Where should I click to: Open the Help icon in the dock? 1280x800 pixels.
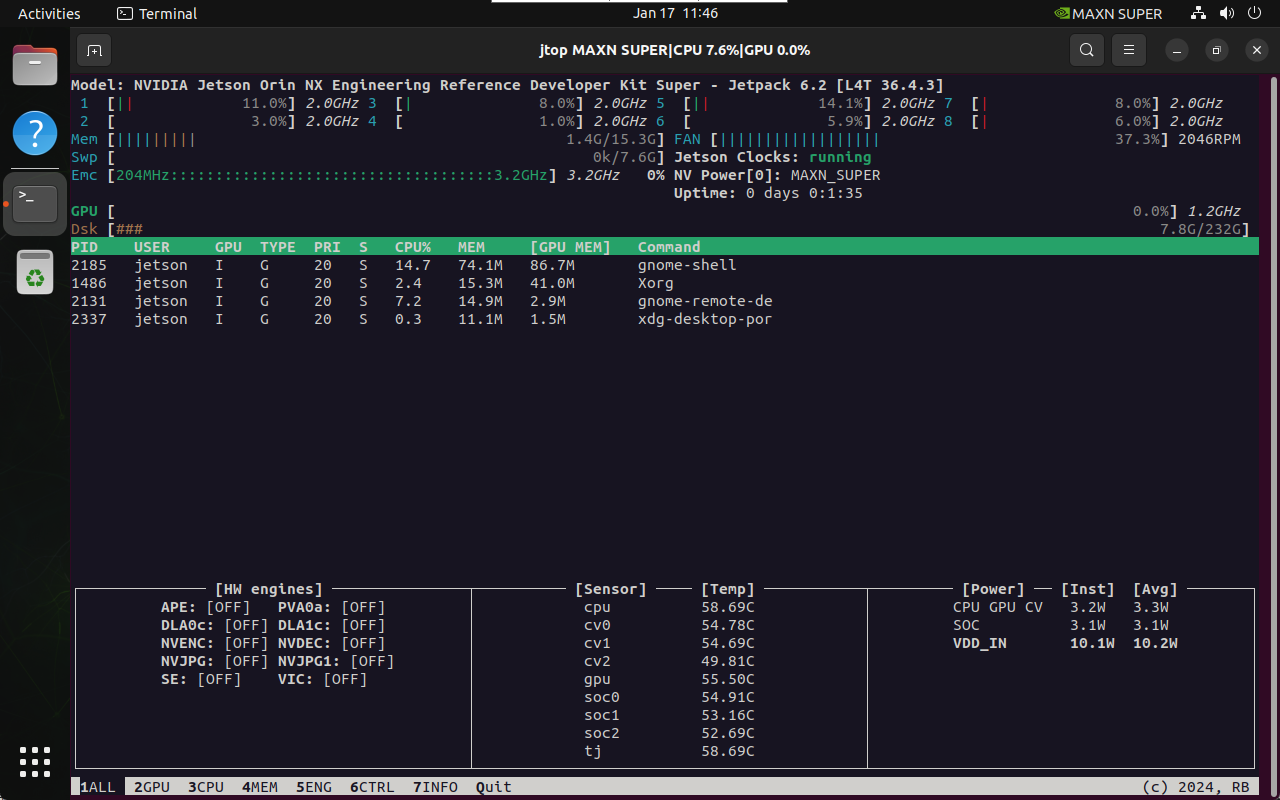[35, 133]
